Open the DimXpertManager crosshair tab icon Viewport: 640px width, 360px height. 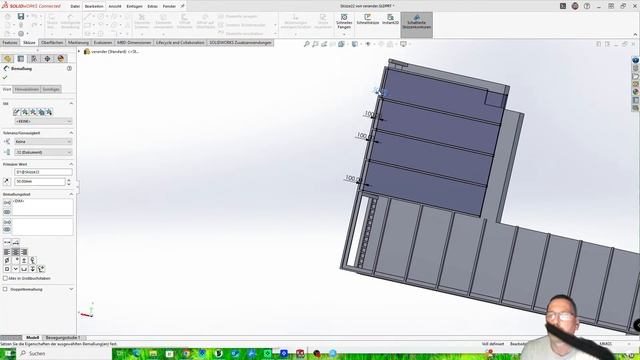pos(47,59)
